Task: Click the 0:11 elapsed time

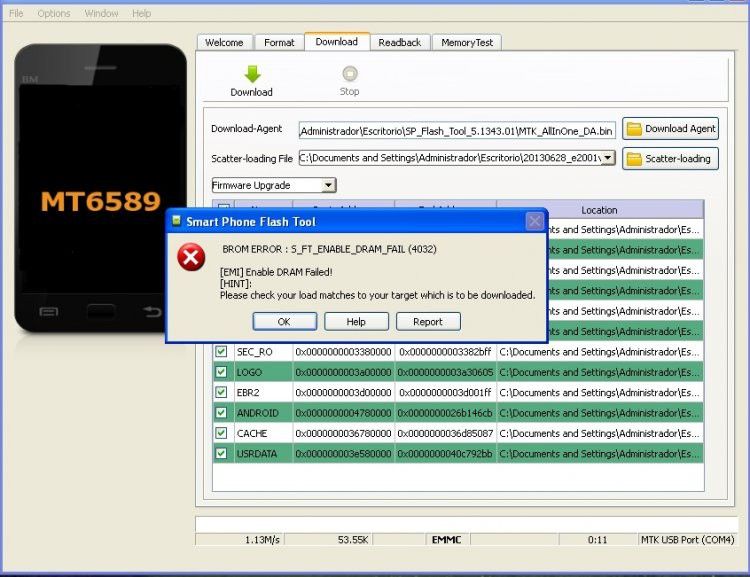Action: tap(597, 540)
